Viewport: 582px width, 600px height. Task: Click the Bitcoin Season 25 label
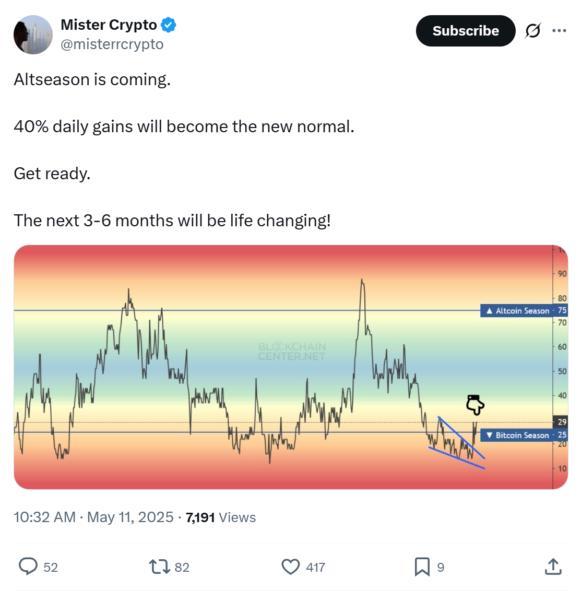pyautogui.click(x=524, y=435)
